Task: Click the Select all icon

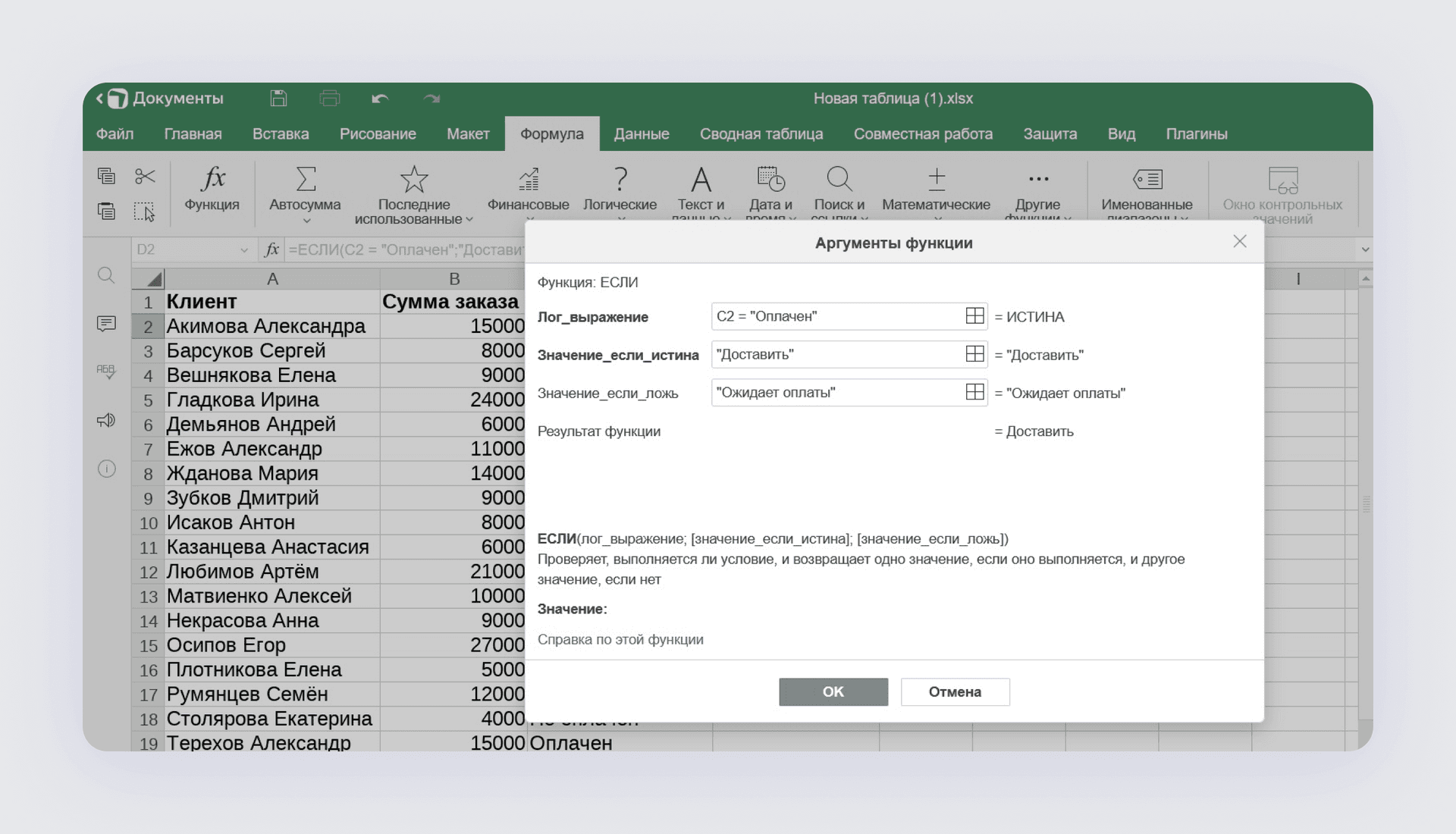Action: 144,211
